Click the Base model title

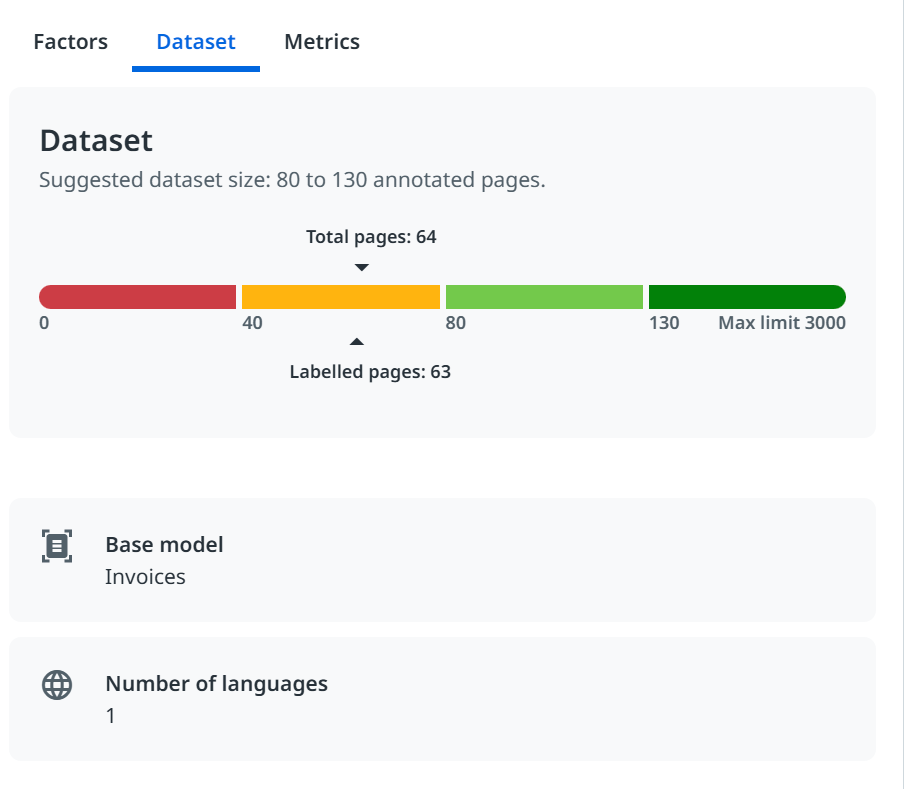pyautogui.click(x=164, y=545)
